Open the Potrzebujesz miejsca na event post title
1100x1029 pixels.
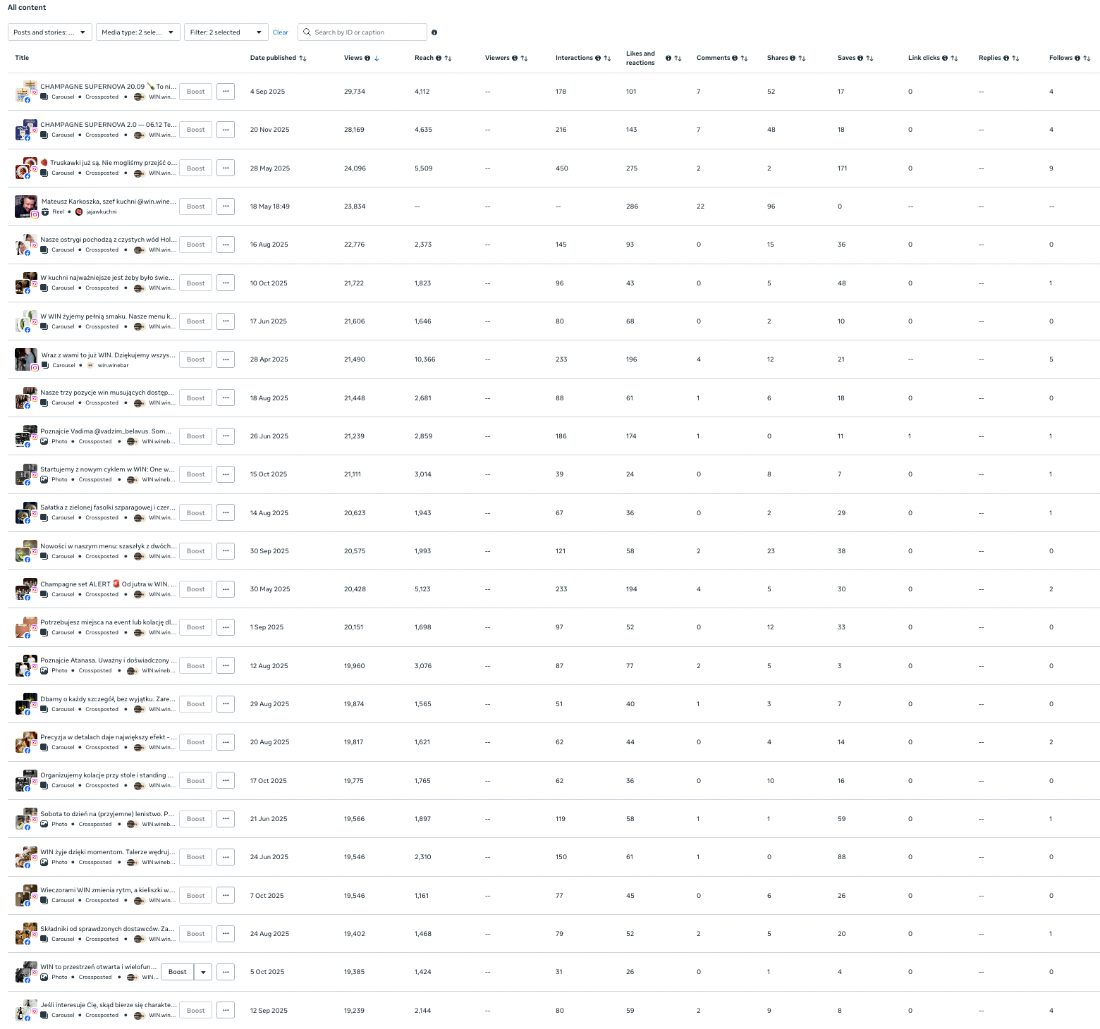pos(107,622)
